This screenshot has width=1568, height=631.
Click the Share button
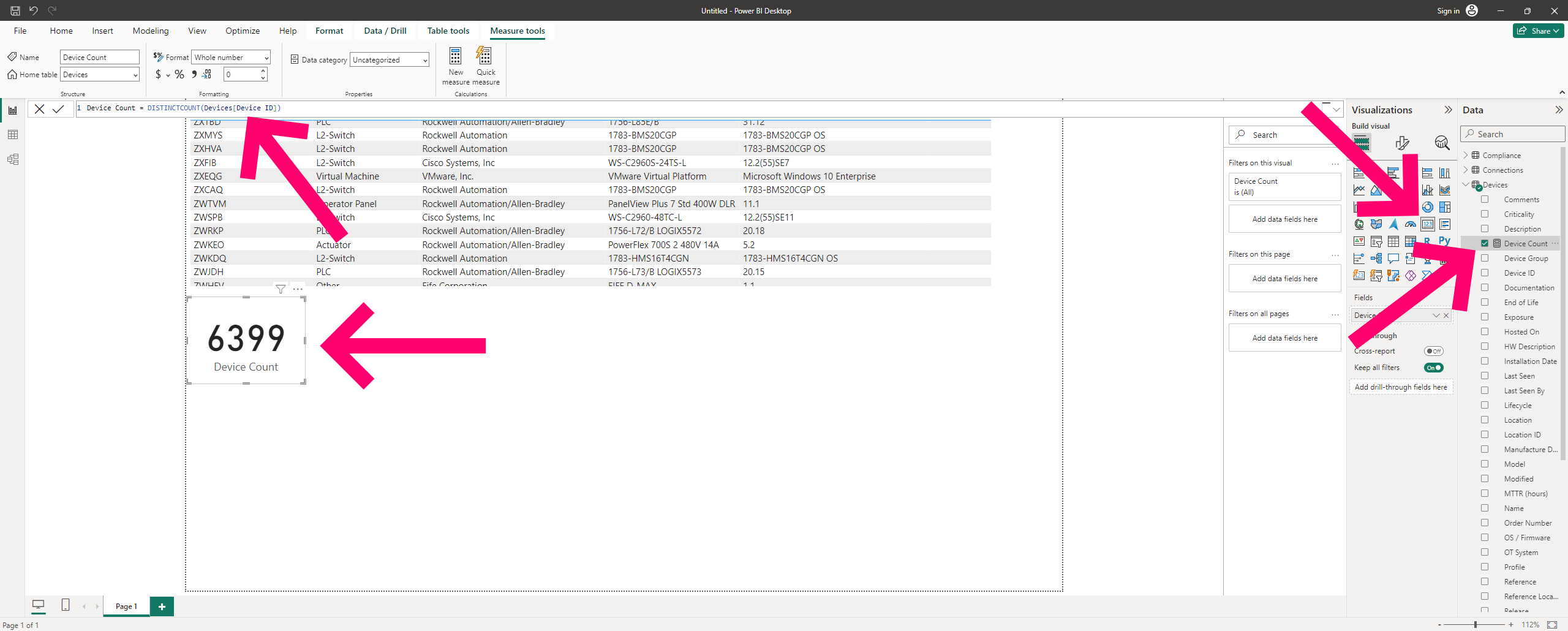pyautogui.click(x=1538, y=30)
